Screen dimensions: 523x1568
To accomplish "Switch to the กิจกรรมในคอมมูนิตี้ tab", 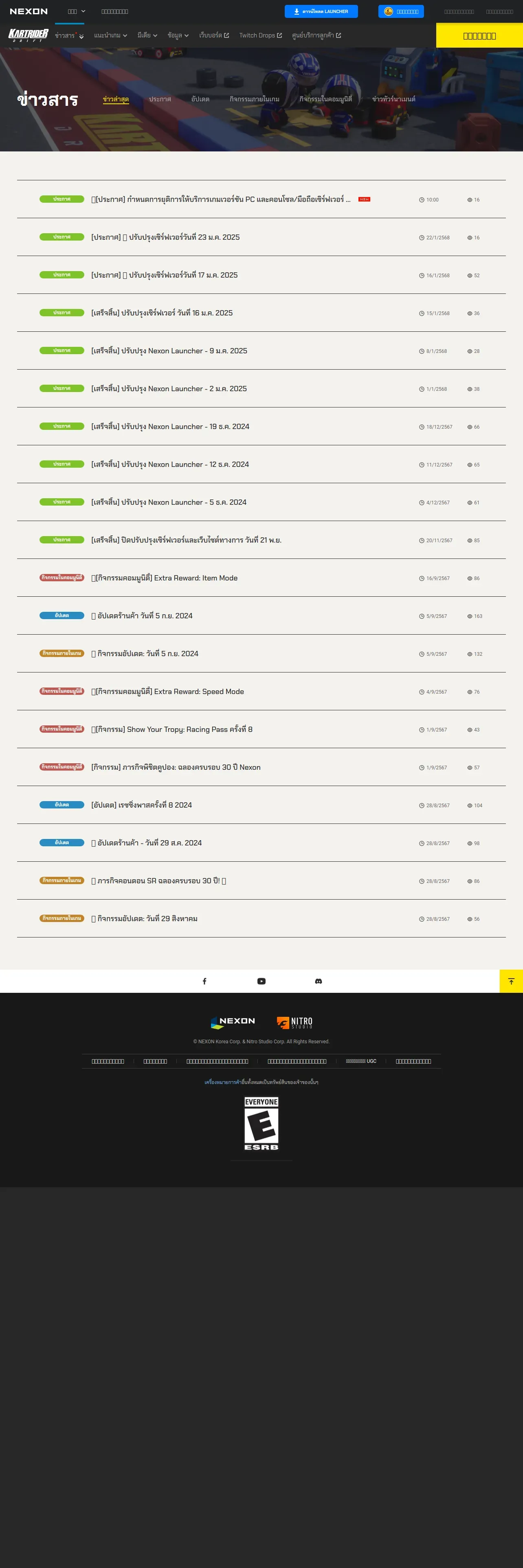I will (326, 99).
